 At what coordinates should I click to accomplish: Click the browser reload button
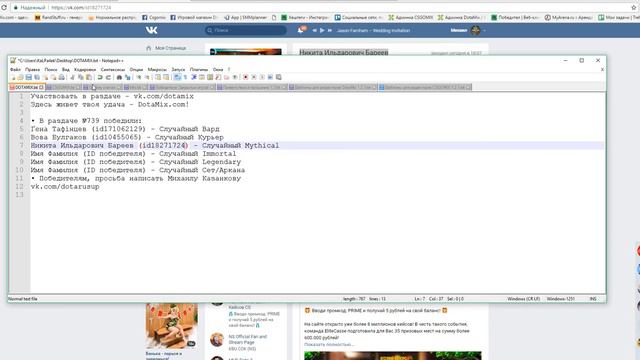point(4,7)
